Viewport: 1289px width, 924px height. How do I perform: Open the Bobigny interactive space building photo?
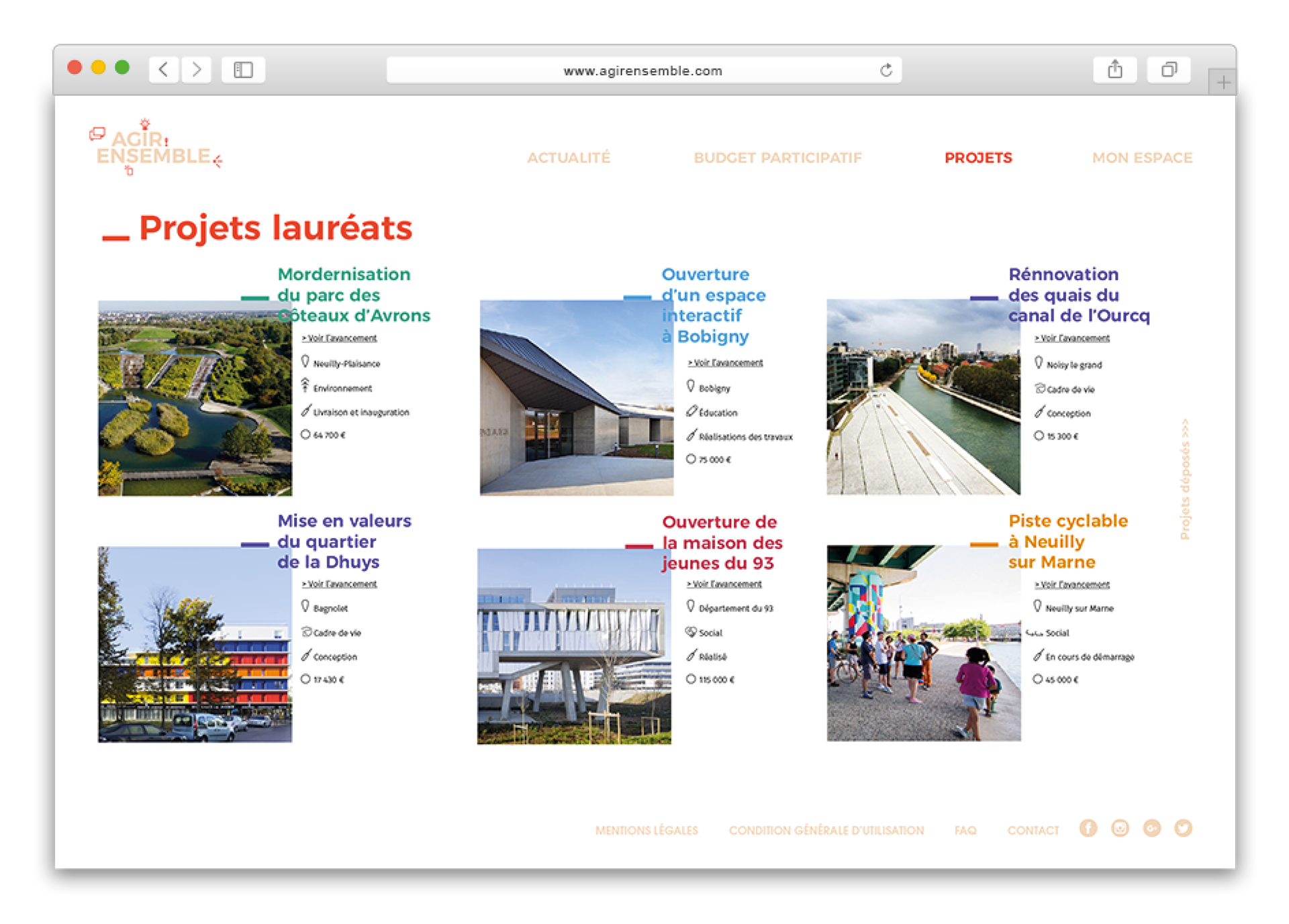pos(577,397)
